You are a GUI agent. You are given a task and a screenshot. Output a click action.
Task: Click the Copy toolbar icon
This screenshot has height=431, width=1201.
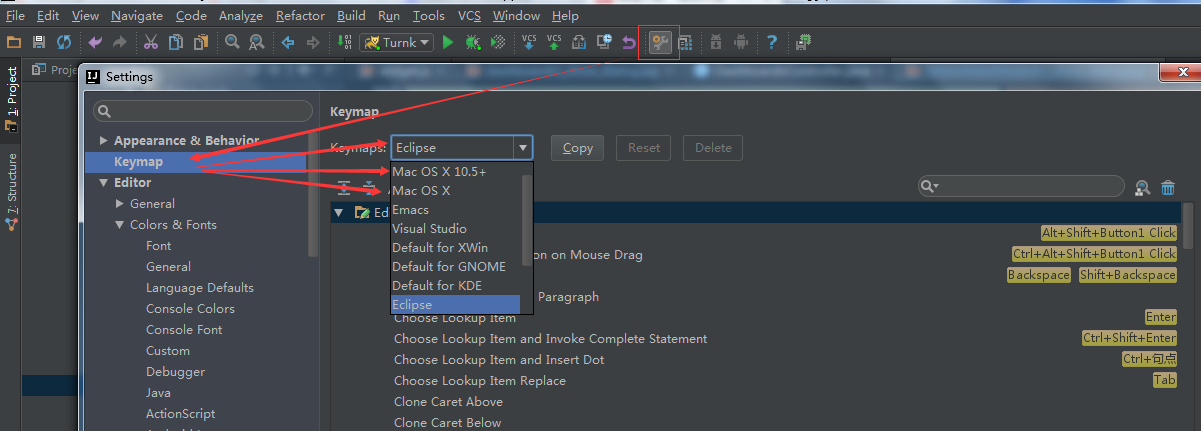point(176,42)
